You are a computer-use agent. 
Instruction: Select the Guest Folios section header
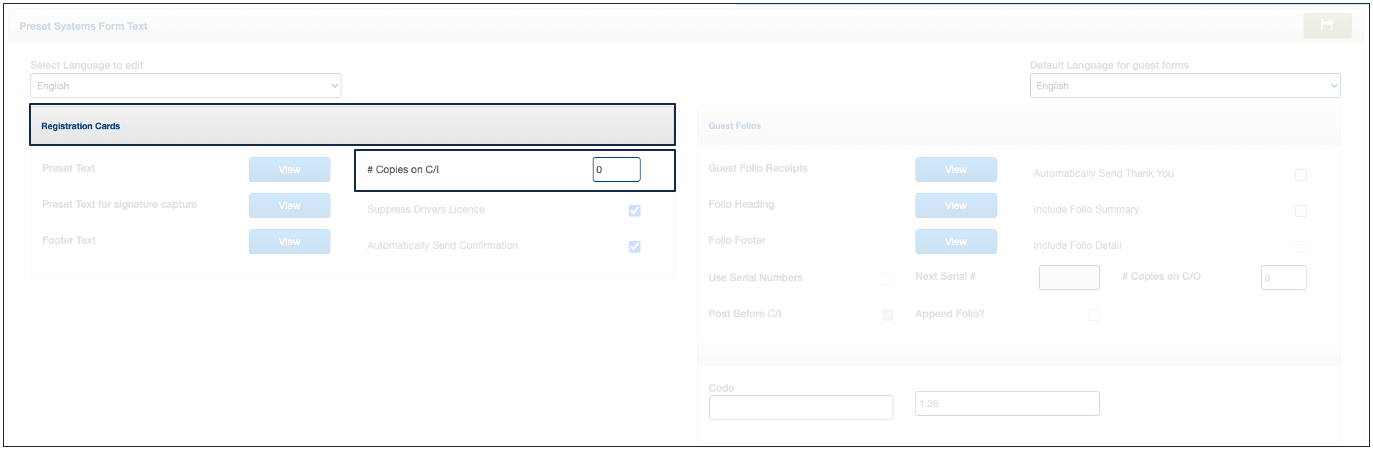[x=1018, y=126]
